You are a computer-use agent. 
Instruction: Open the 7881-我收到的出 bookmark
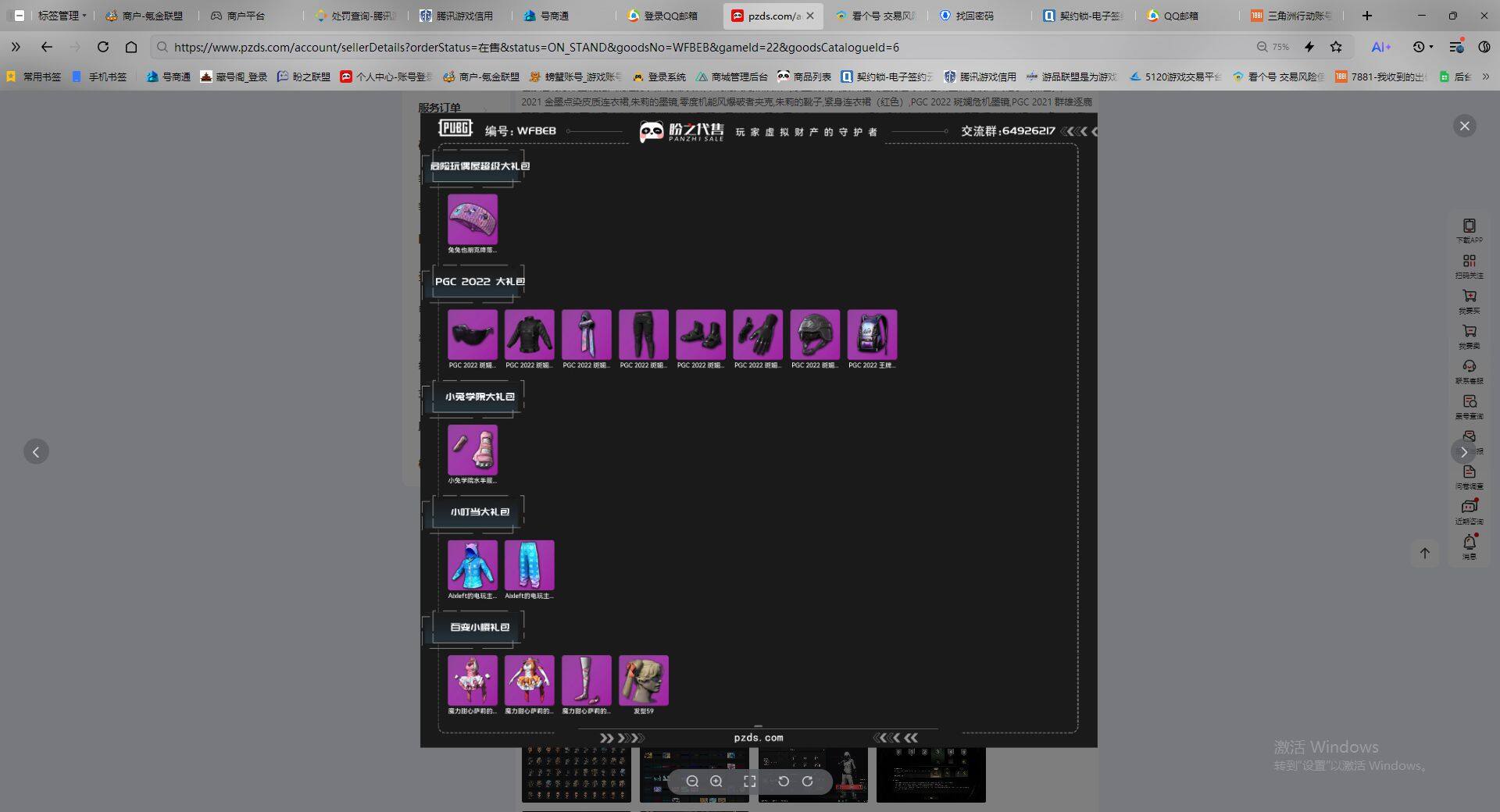click(1381, 77)
